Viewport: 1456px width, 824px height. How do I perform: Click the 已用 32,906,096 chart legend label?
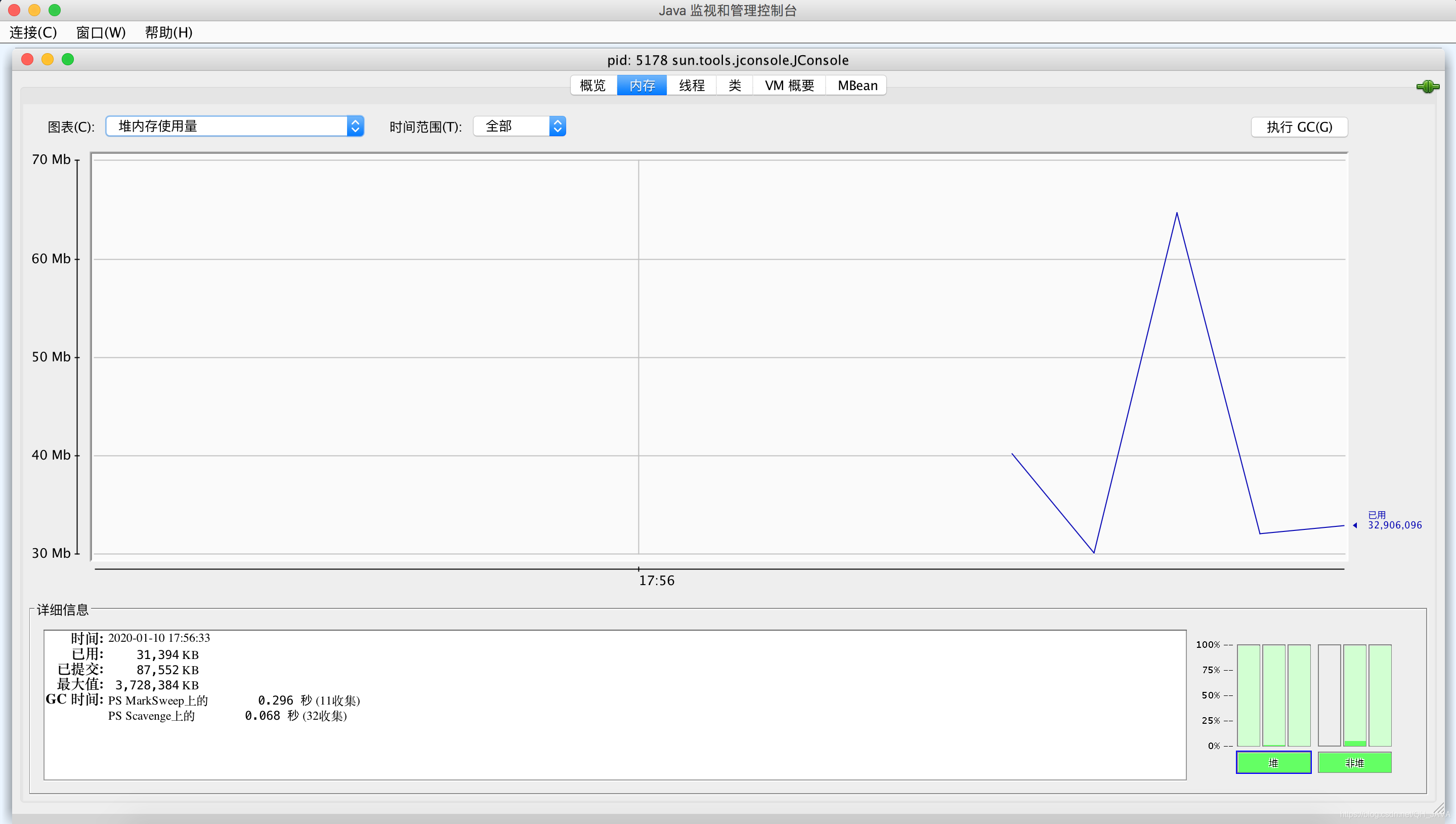tap(1394, 520)
